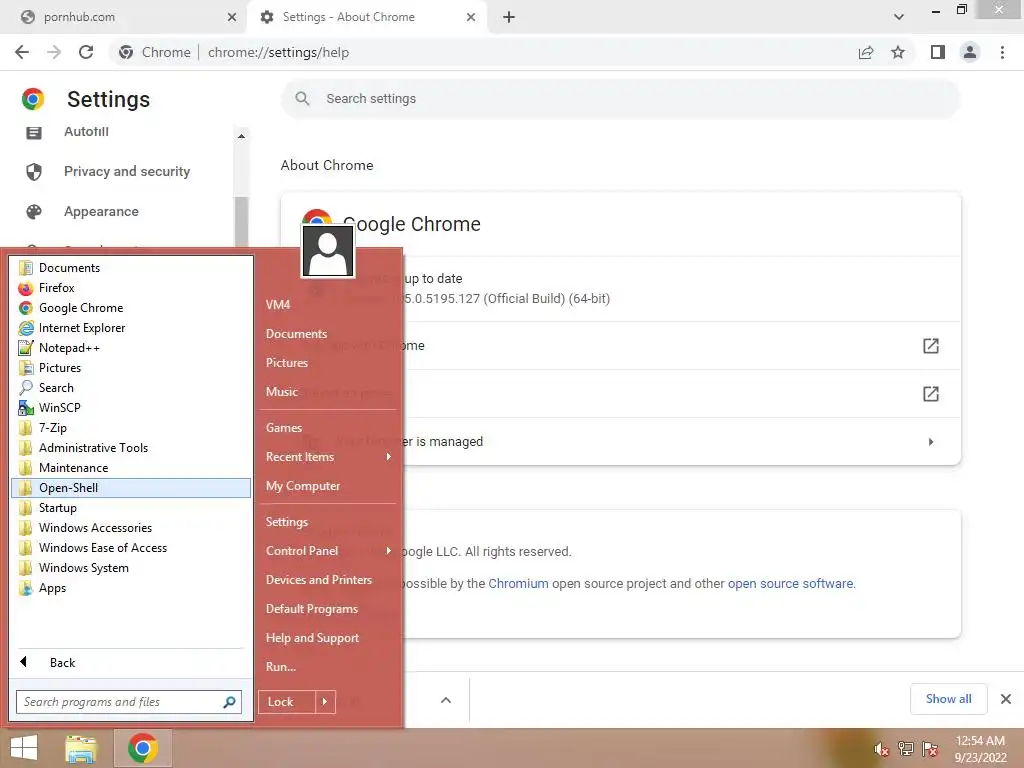Viewport: 1024px width, 768px height.
Task: Expand the Startup folder
Action: pyautogui.click(x=131, y=507)
